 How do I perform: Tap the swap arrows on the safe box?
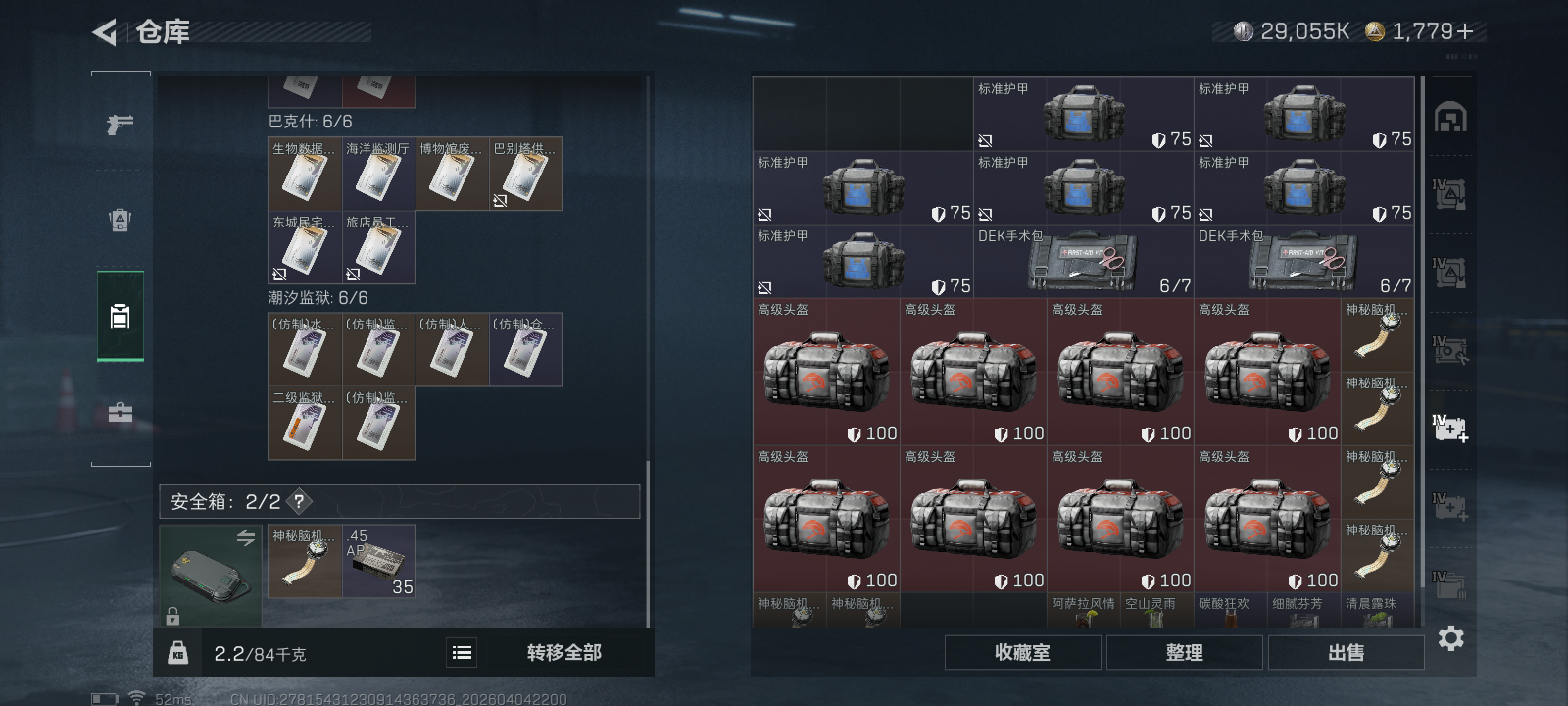click(x=245, y=537)
